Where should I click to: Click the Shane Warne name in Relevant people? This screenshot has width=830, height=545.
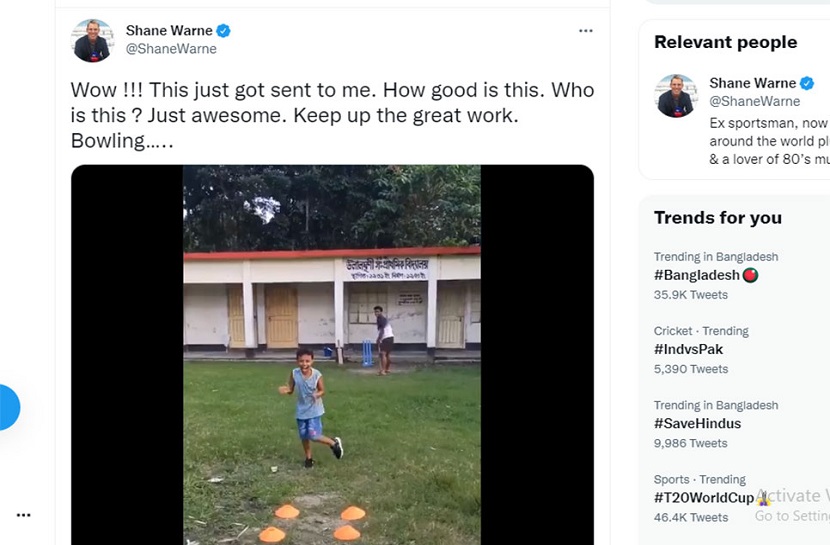click(753, 83)
